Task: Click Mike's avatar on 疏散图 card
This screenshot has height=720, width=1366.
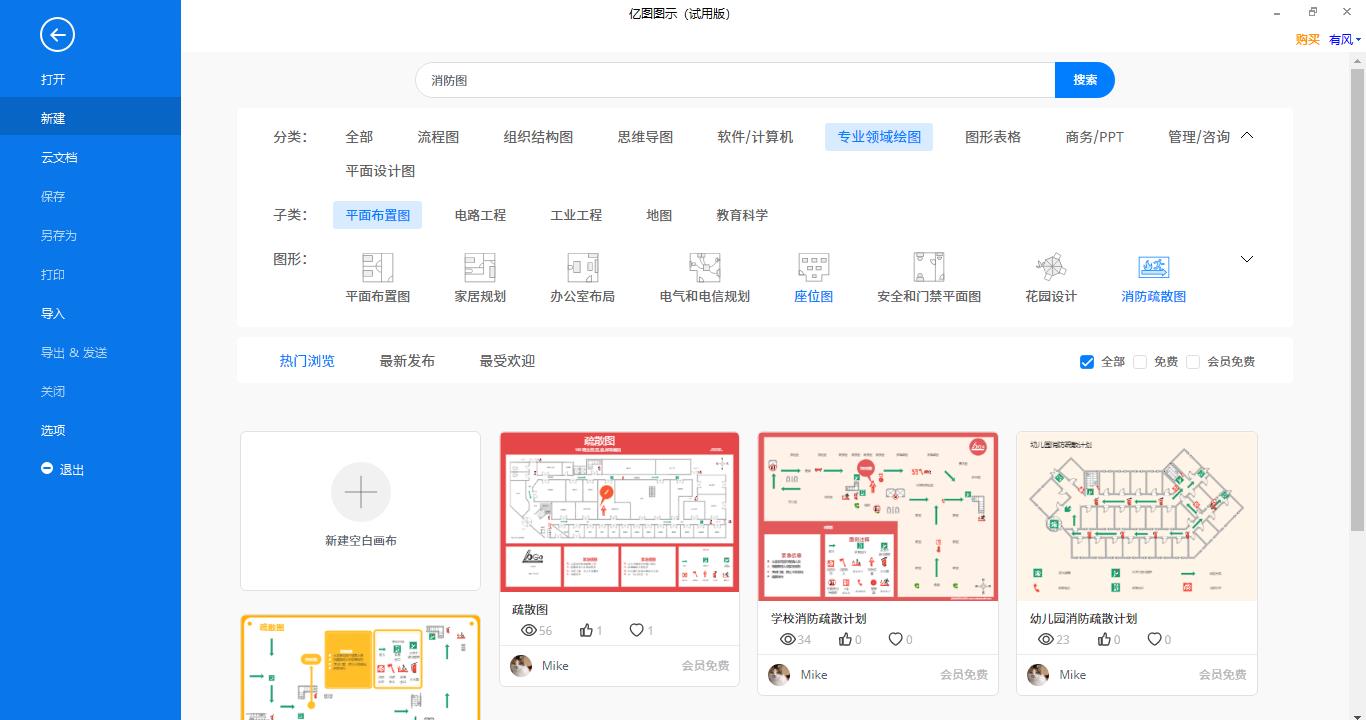Action: (521, 666)
